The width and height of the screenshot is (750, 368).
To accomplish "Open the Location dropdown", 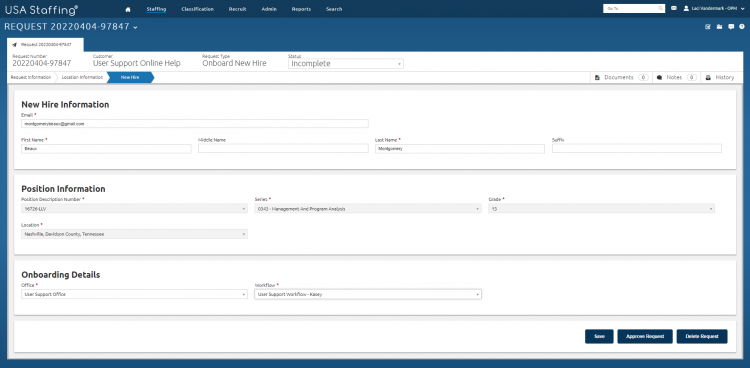I will pos(134,234).
